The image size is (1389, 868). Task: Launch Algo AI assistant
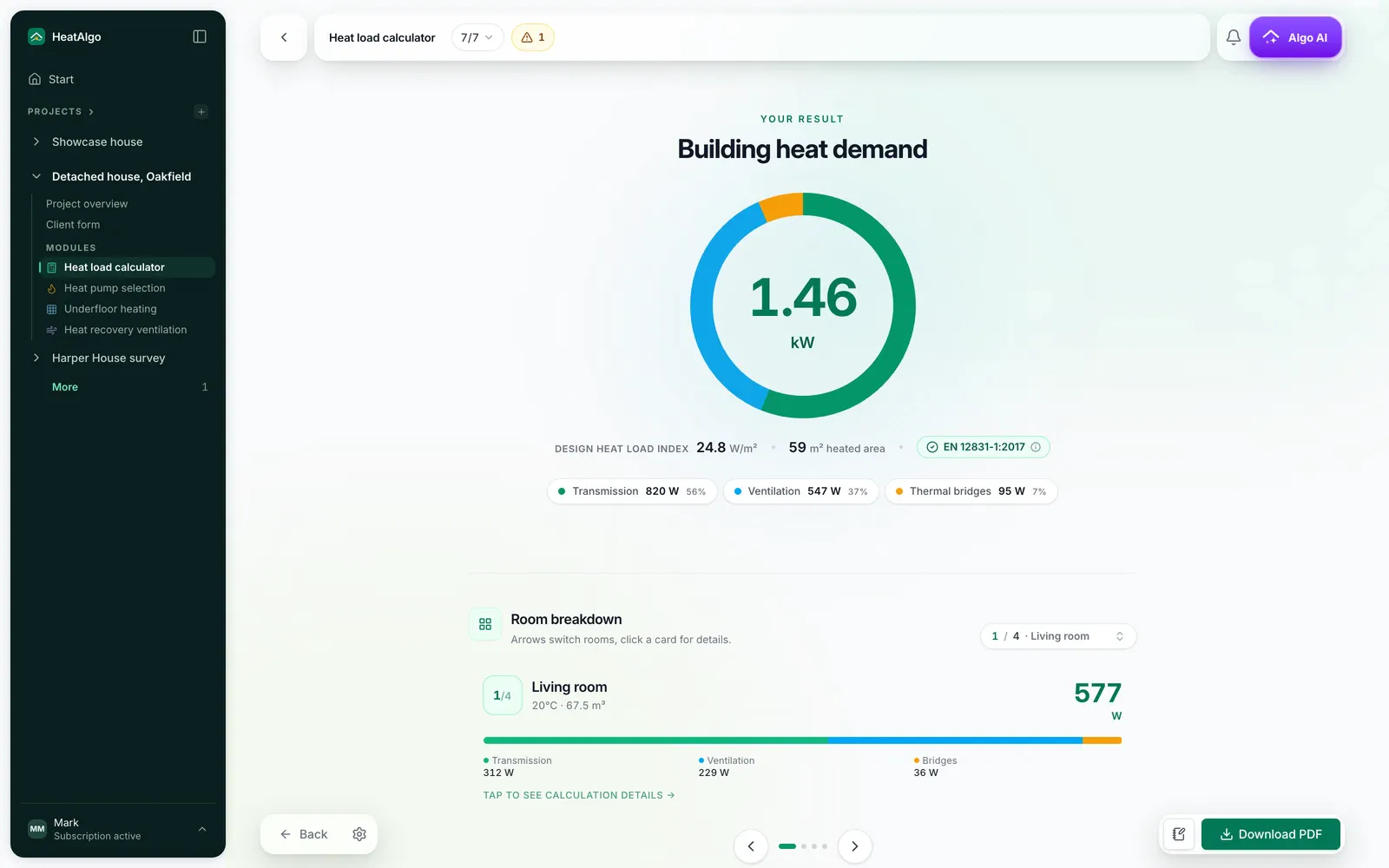(1295, 37)
